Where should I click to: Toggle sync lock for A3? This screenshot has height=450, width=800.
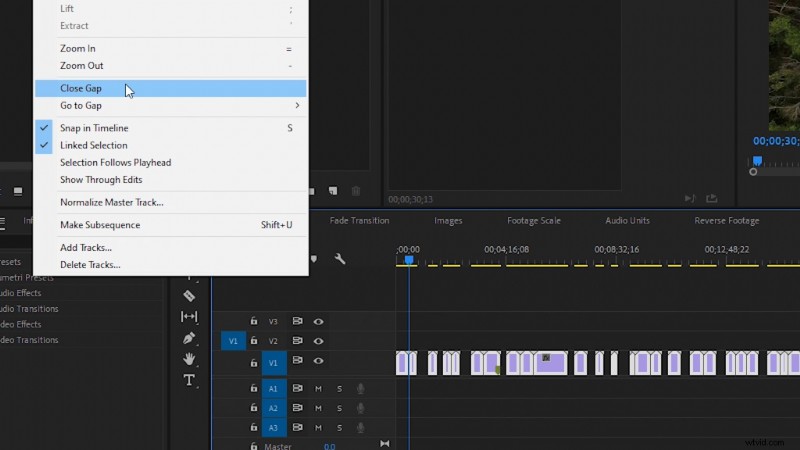click(x=297, y=427)
